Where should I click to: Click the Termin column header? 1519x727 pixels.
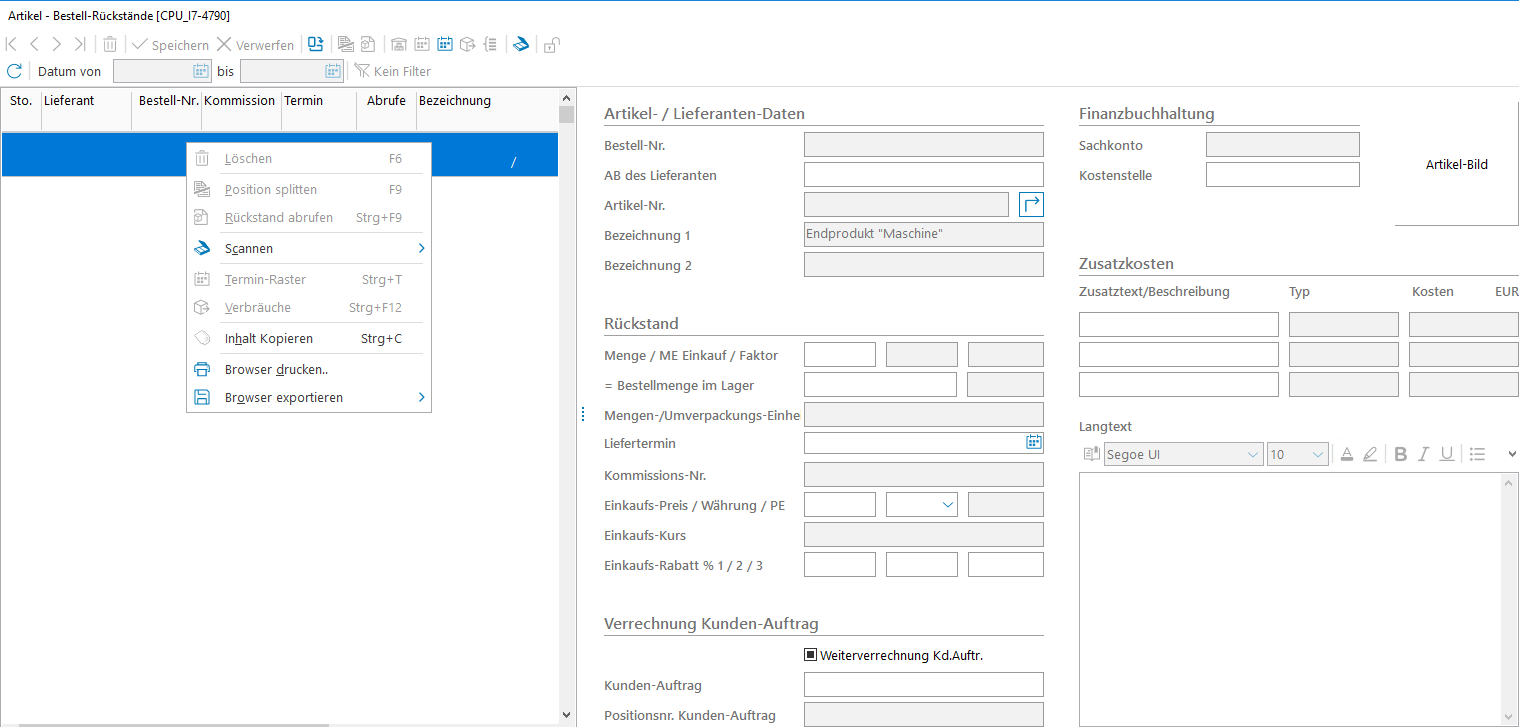coord(303,101)
